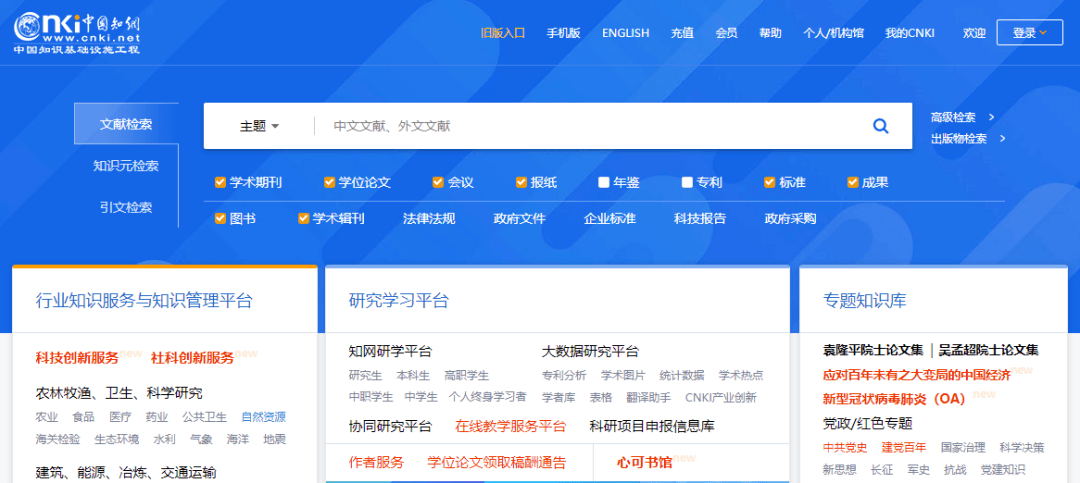
Task: Open the 登录 dropdown button
Action: tap(1029, 32)
